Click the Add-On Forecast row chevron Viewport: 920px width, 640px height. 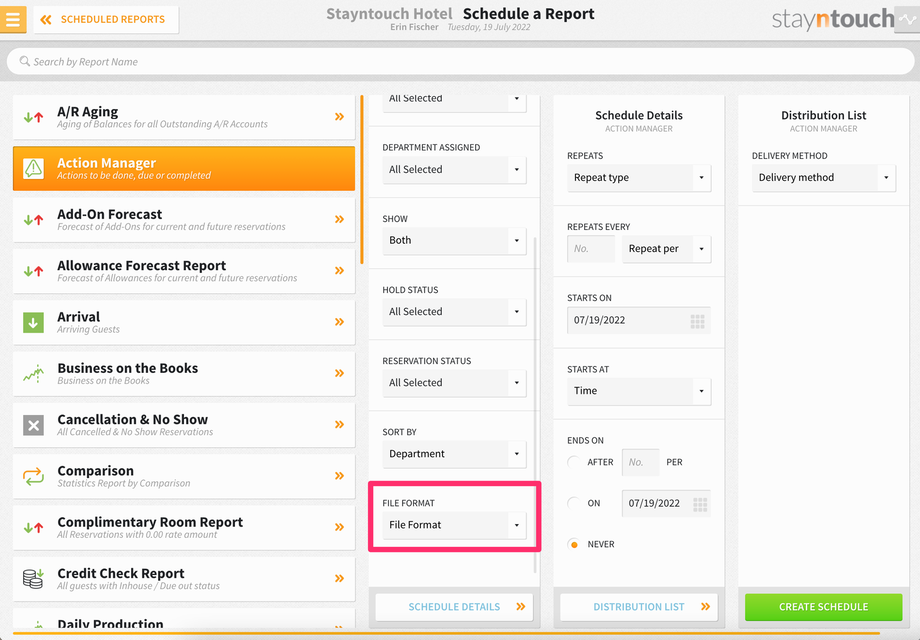[339, 219]
